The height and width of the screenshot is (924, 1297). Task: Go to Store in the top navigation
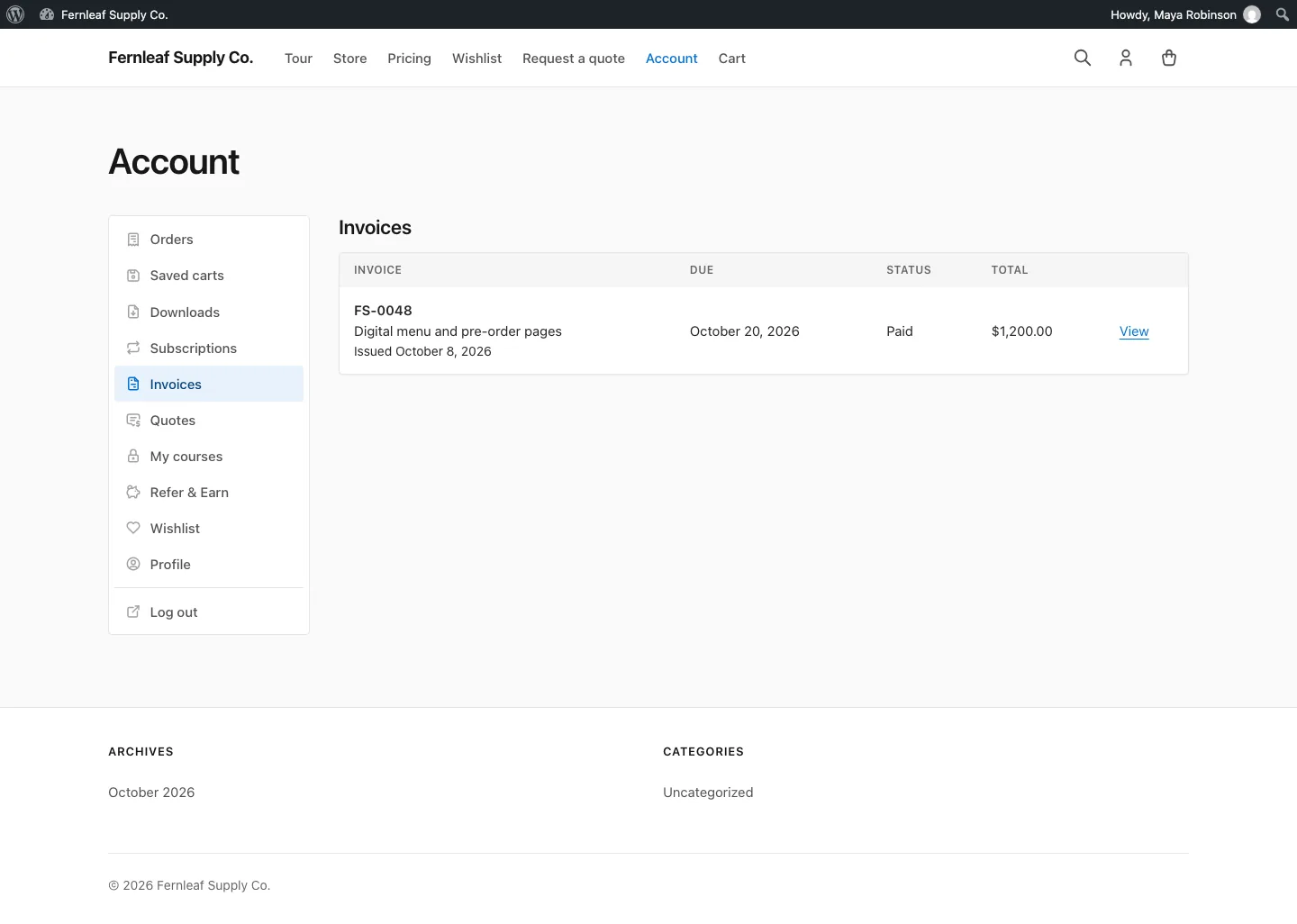pos(349,59)
